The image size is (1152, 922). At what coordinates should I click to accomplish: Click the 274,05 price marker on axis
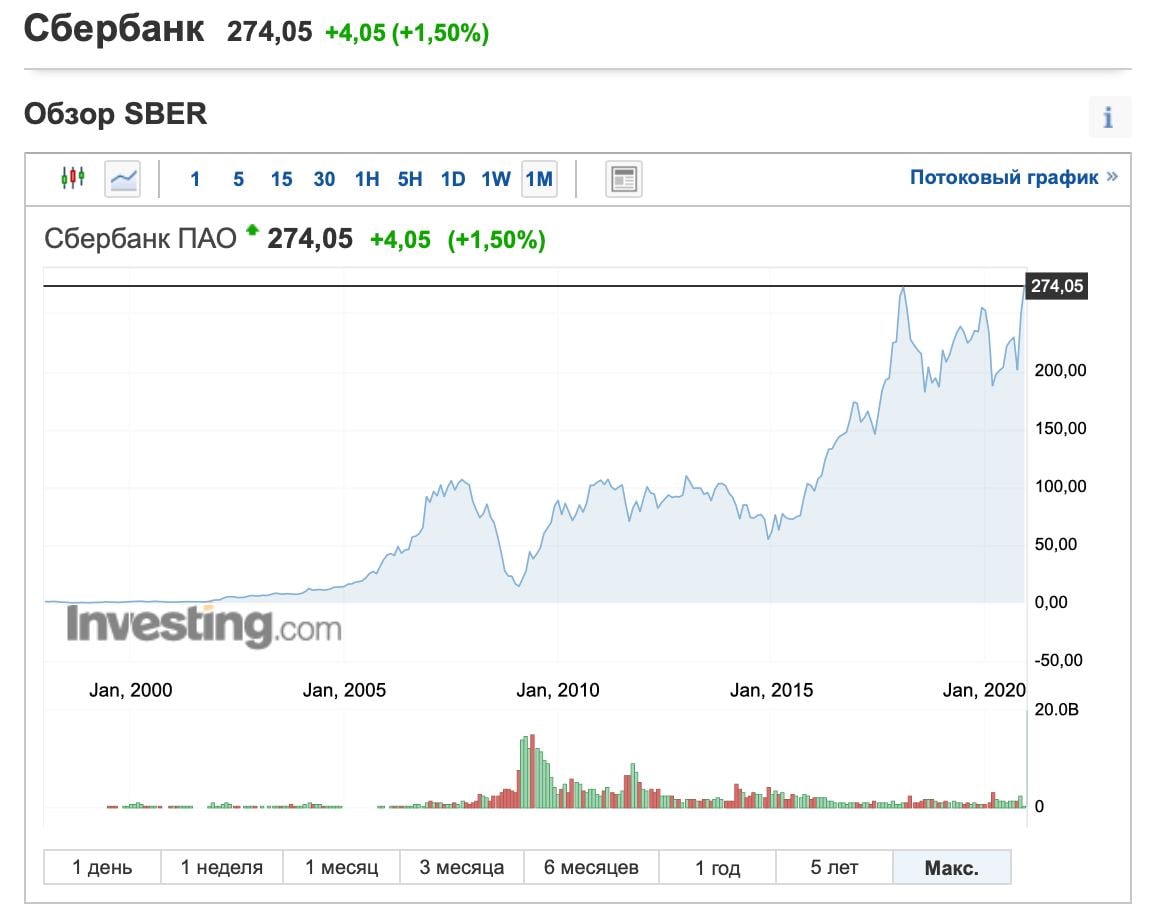(x=1056, y=286)
